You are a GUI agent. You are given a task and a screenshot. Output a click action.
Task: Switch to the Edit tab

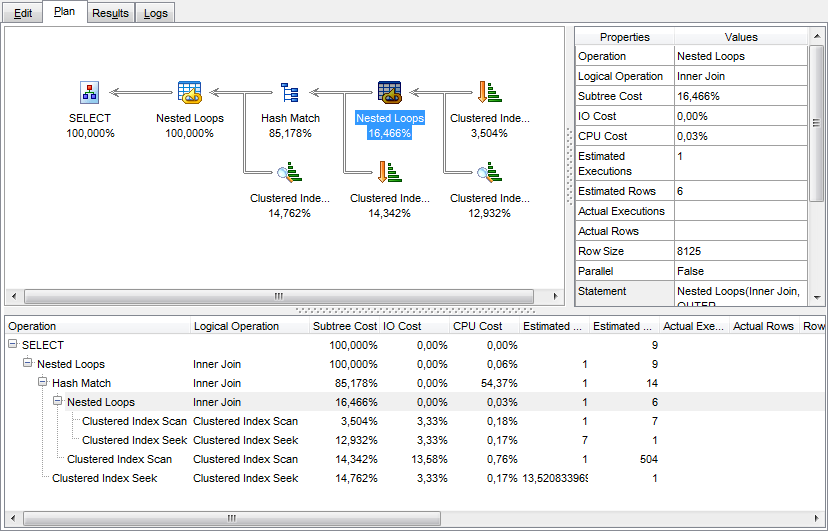23,13
